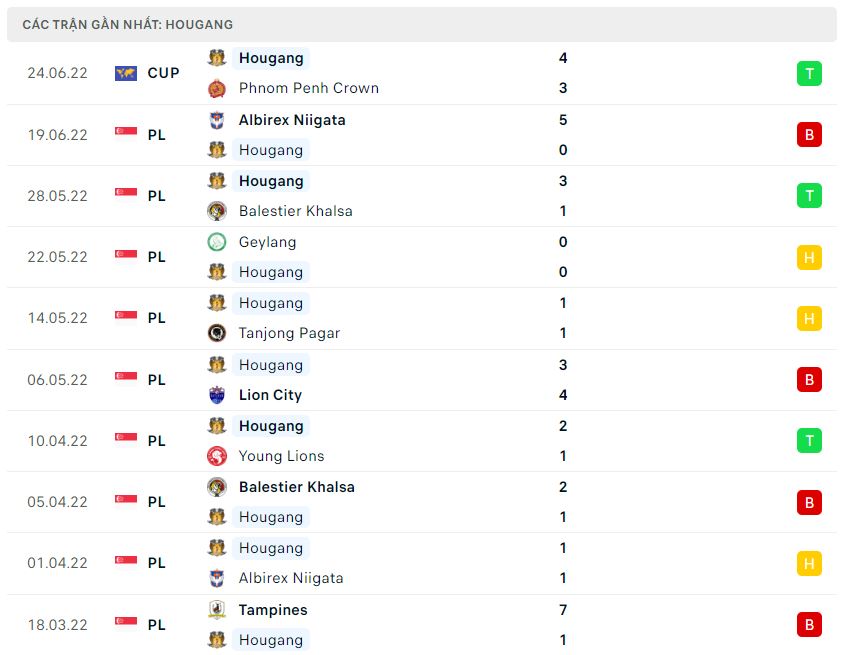
Task: Click red B badge for Albirex Niigata loss
Action: 809,135
